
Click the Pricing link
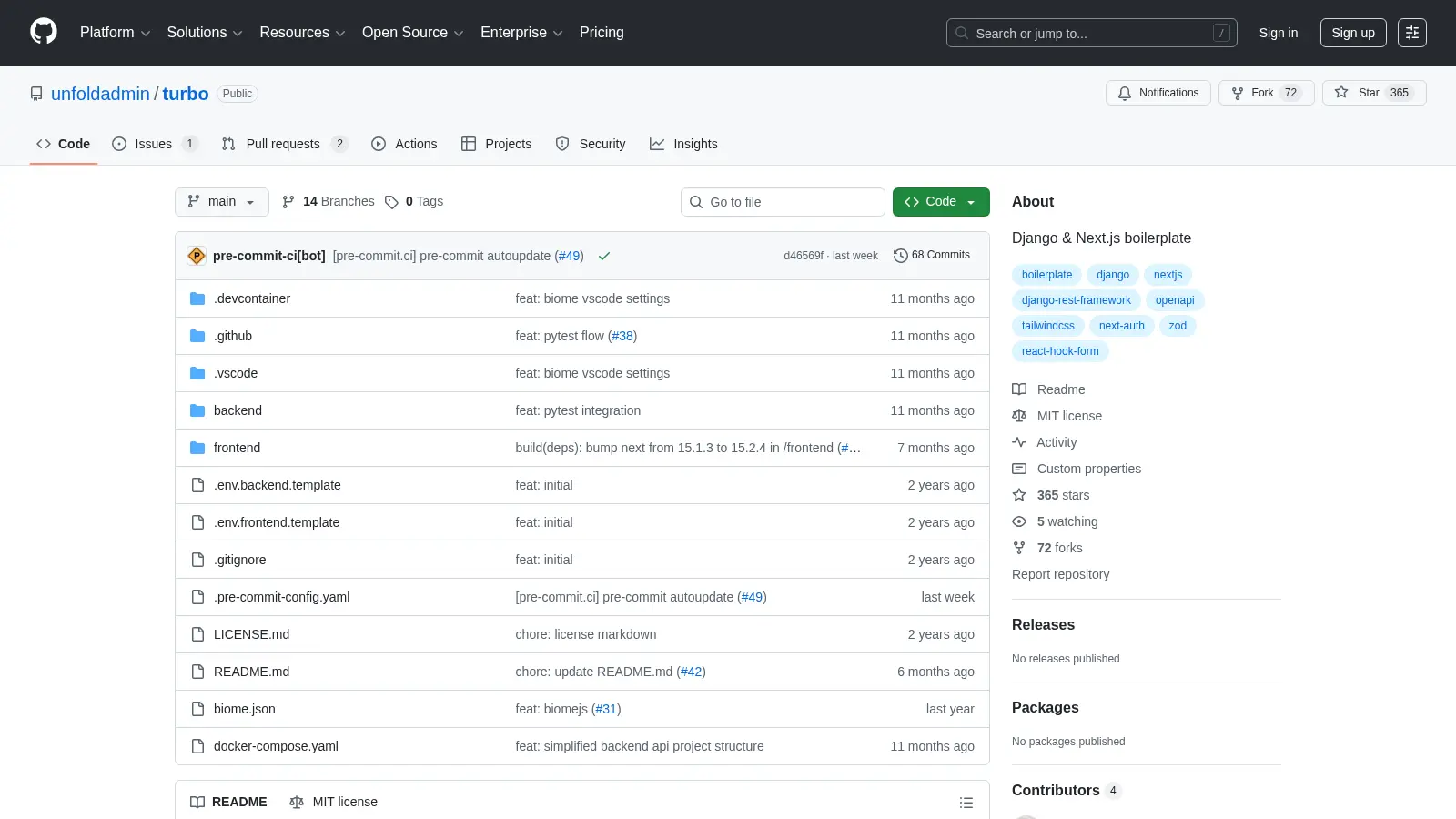point(602,33)
